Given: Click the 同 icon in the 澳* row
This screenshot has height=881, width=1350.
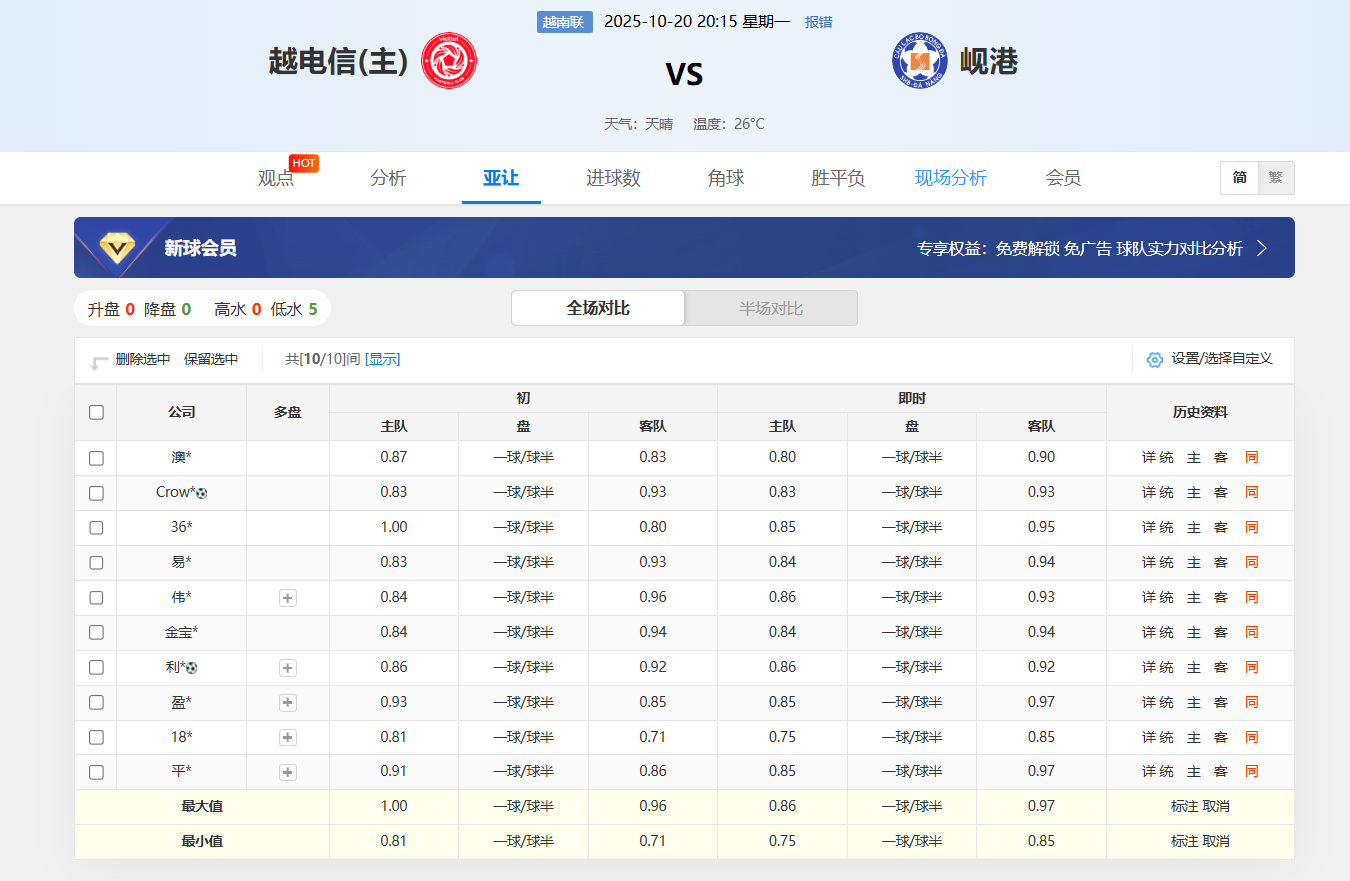Looking at the screenshot, I should 1251,458.
